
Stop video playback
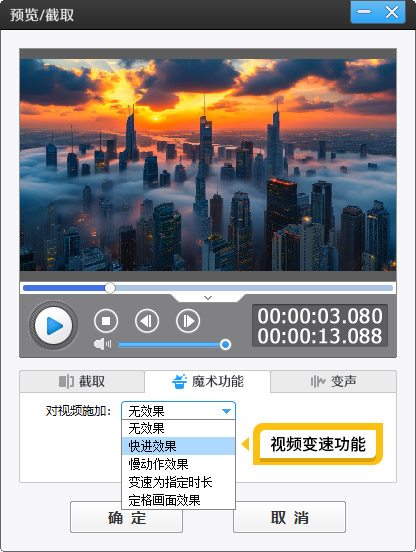point(106,321)
